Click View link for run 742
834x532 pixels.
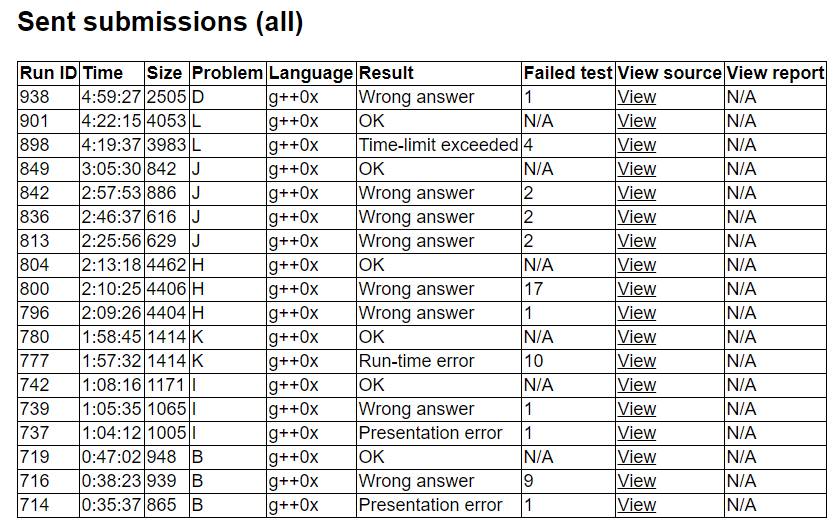(637, 385)
